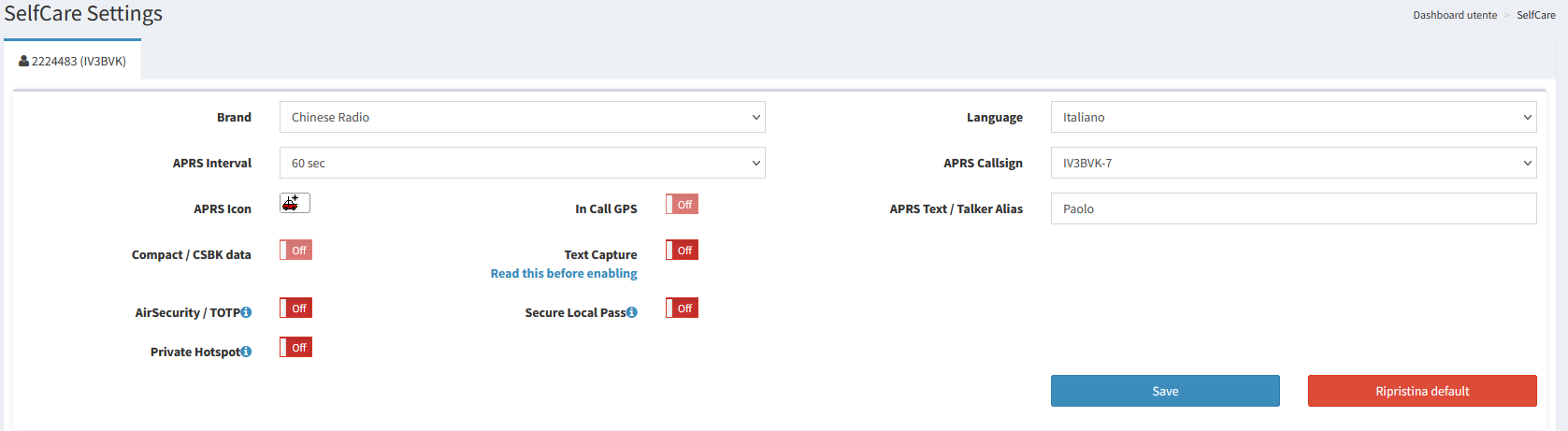Click the Save button
Viewport: 1568px width, 431px height.
(1165, 391)
